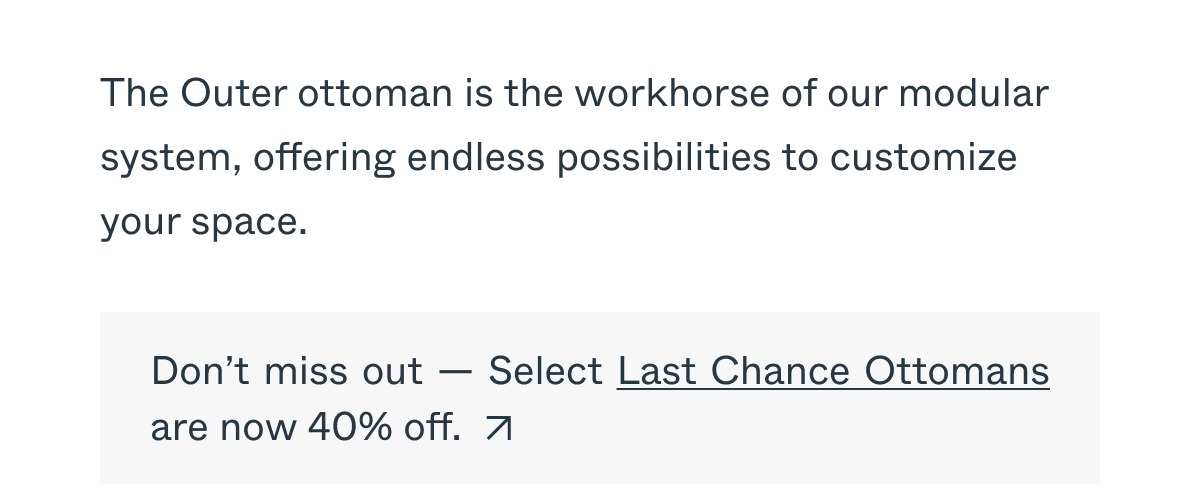
Task: Click "The Outer ottoman" phrase
Action: coord(276,94)
